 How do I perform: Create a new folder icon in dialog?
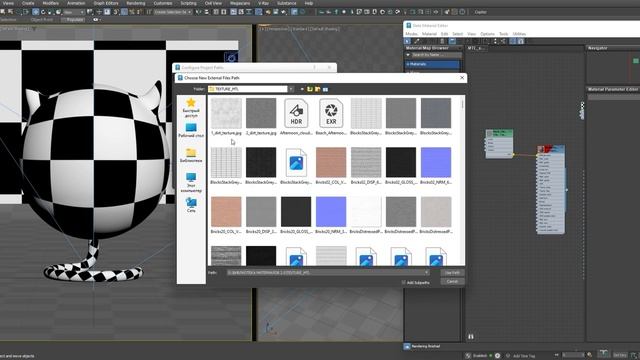pyautogui.click(x=318, y=89)
